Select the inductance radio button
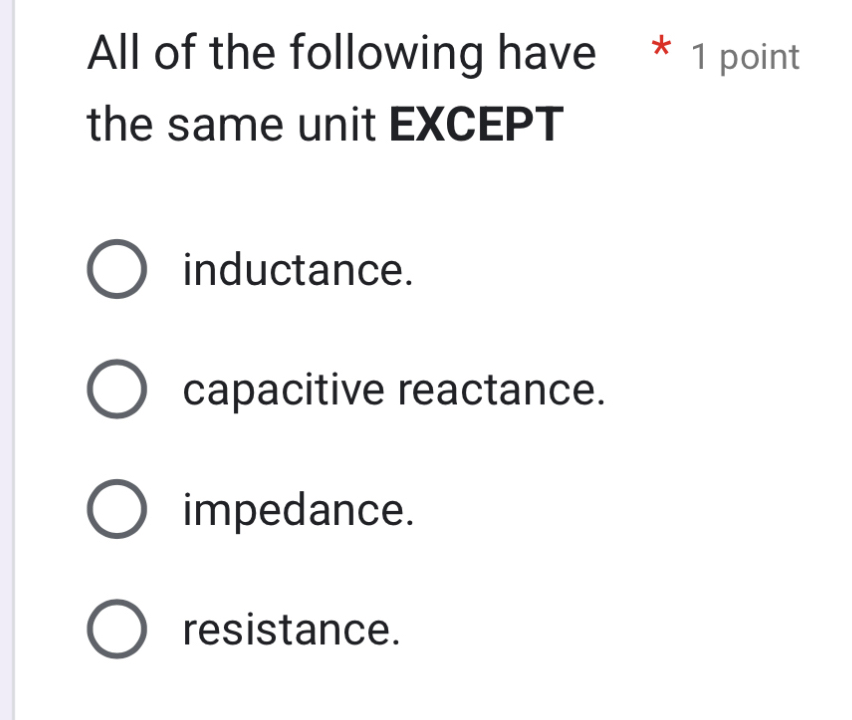 (117, 271)
